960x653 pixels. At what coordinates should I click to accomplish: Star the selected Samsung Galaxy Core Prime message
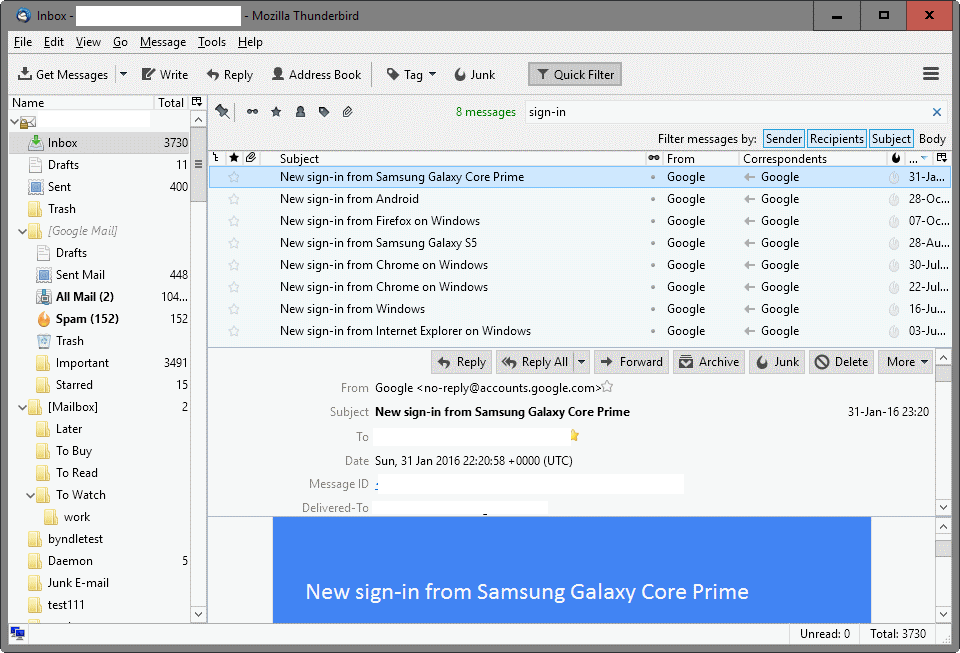233,176
